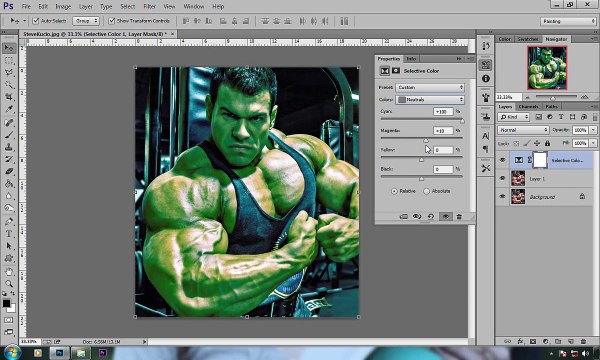This screenshot has width=600, height=360.
Task: Open the Image menu
Action: point(63,7)
